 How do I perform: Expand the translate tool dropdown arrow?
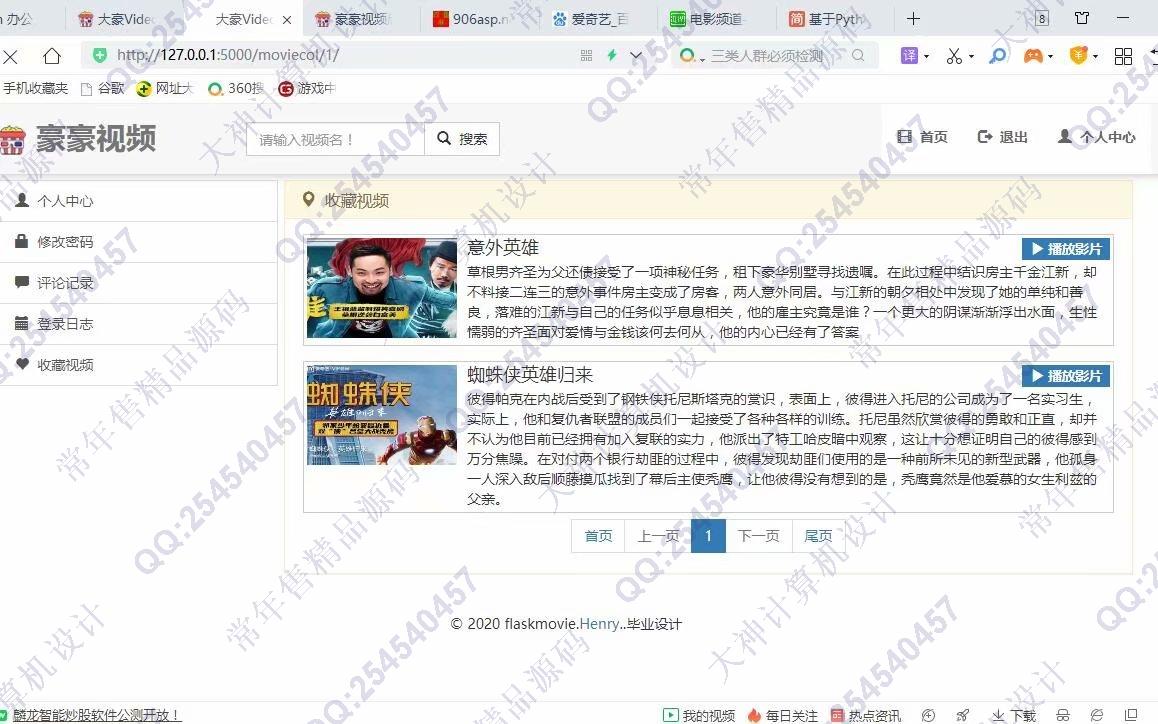926,56
